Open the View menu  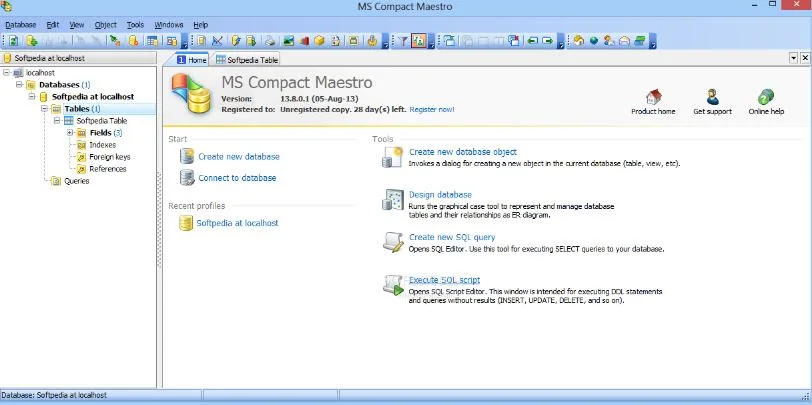(77, 25)
